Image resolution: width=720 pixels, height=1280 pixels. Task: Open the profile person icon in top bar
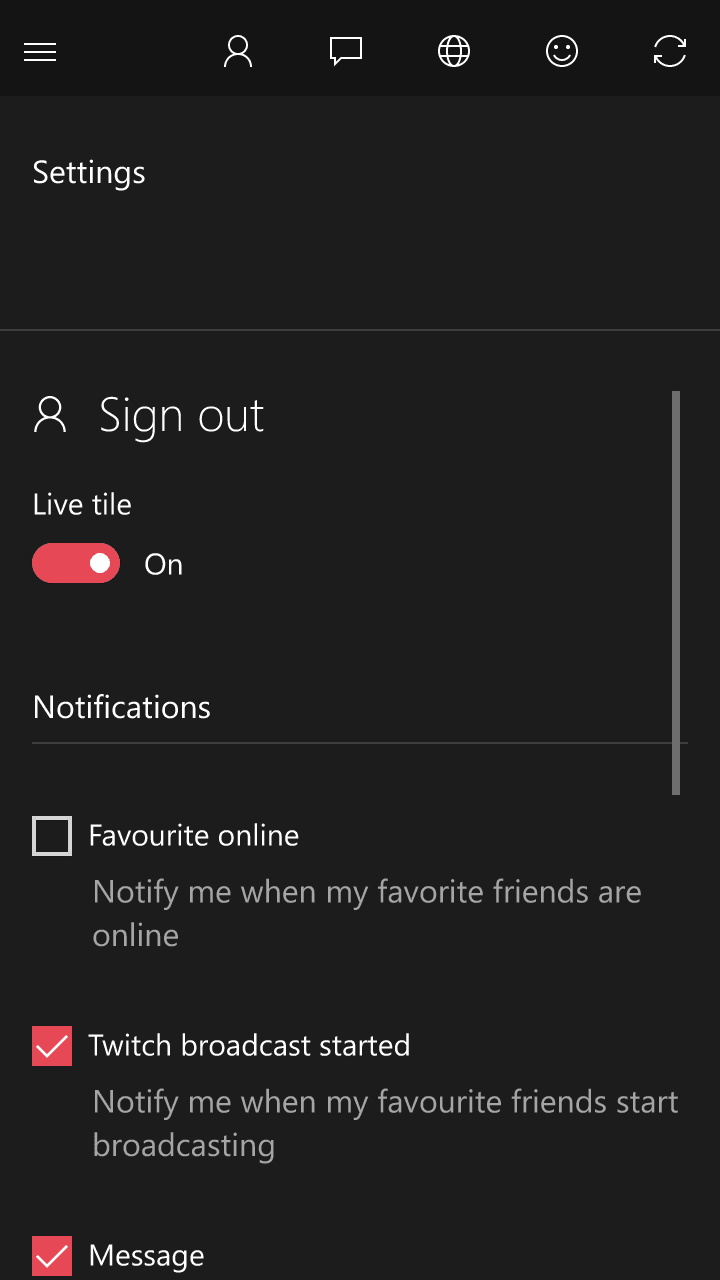point(238,51)
